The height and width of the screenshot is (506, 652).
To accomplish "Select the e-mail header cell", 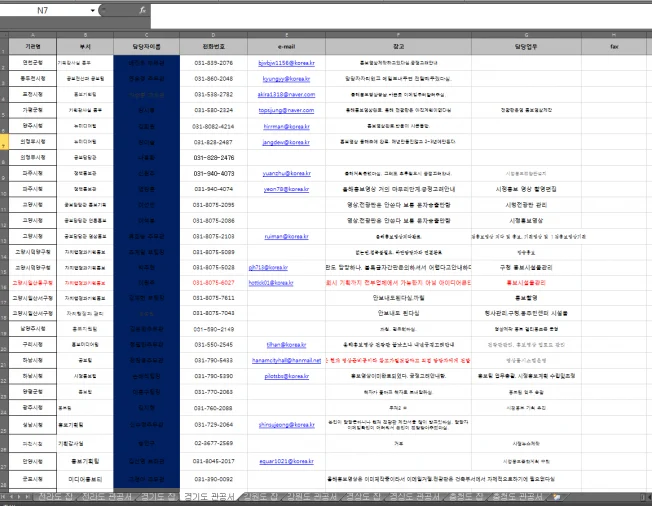I will click(x=286, y=47).
